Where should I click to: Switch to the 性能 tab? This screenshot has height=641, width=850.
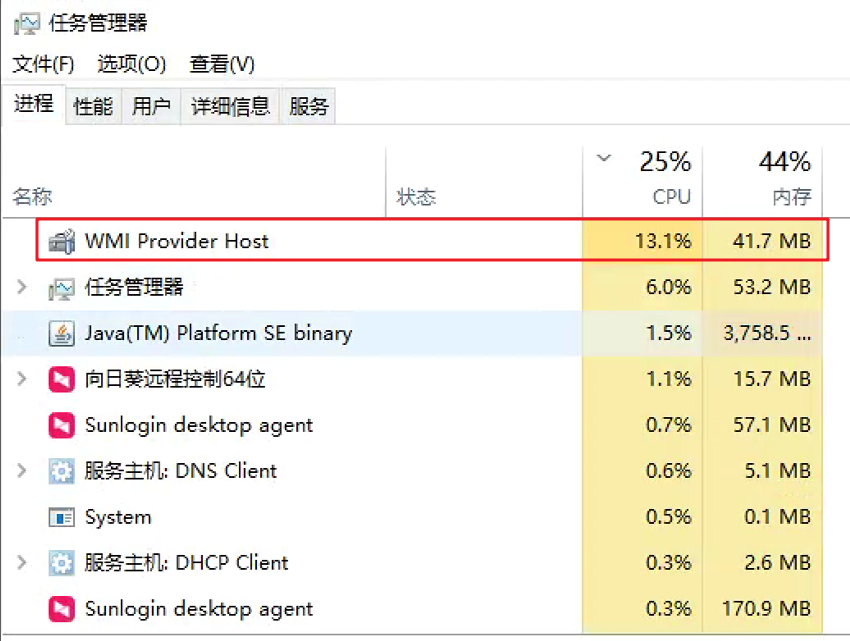pos(93,106)
